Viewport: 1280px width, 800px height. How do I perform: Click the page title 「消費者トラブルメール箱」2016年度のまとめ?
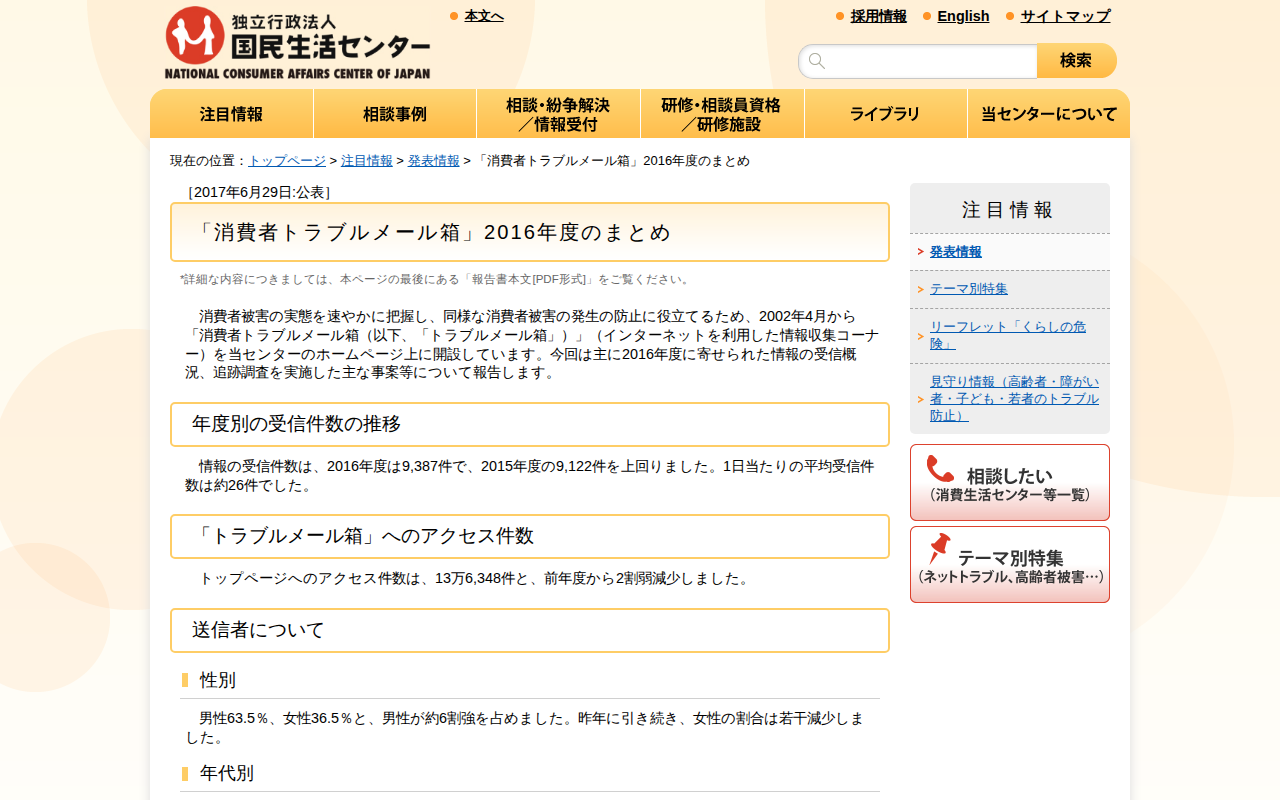[530, 232]
